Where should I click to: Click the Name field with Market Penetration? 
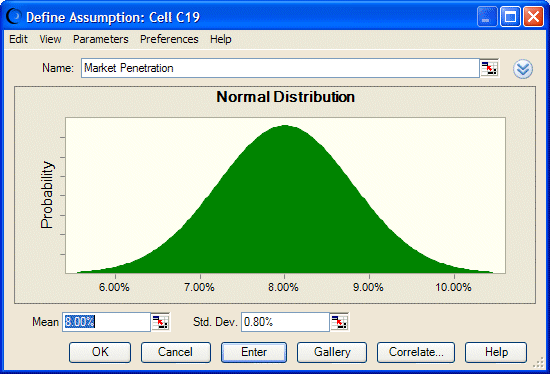(280, 68)
